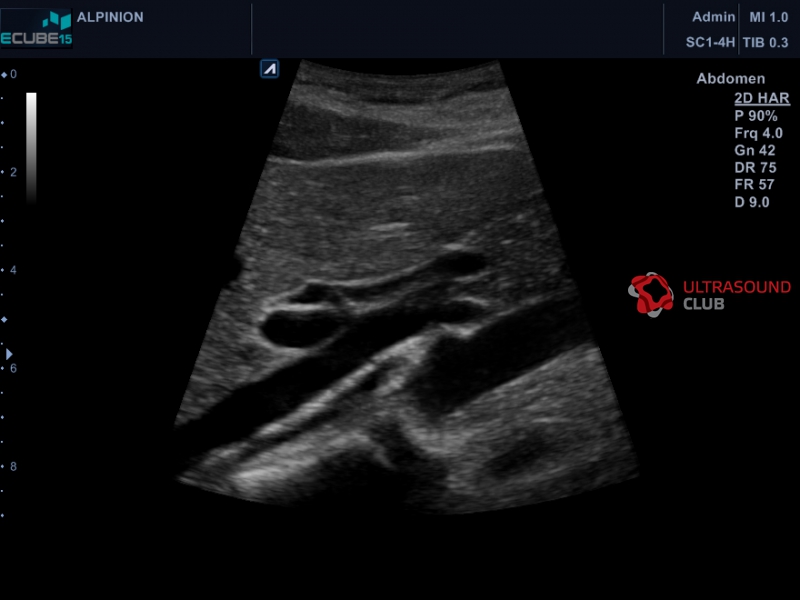
Task: Click the Abdomen preset label
Action: click(731, 79)
